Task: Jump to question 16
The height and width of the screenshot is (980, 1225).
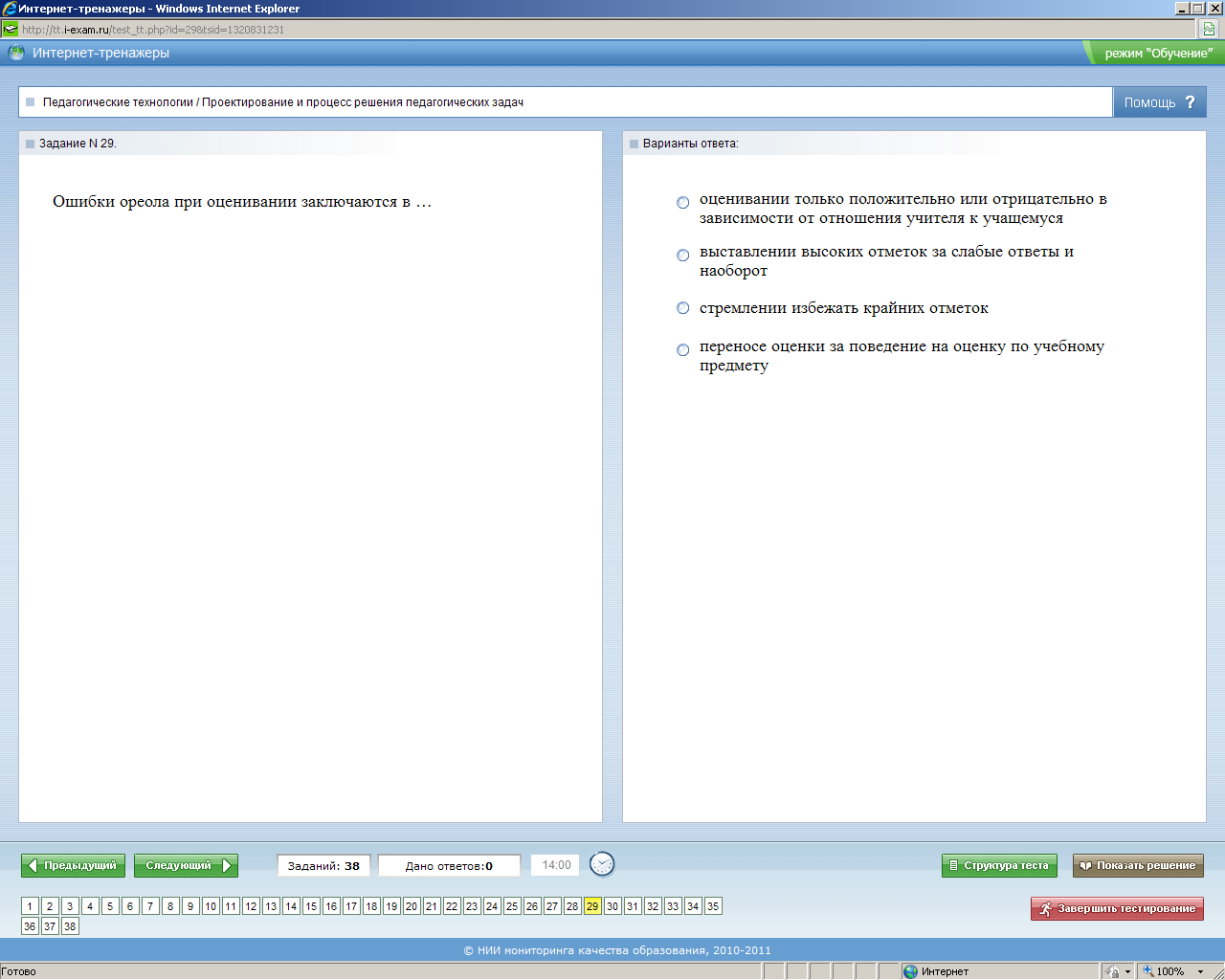Action: click(x=331, y=906)
